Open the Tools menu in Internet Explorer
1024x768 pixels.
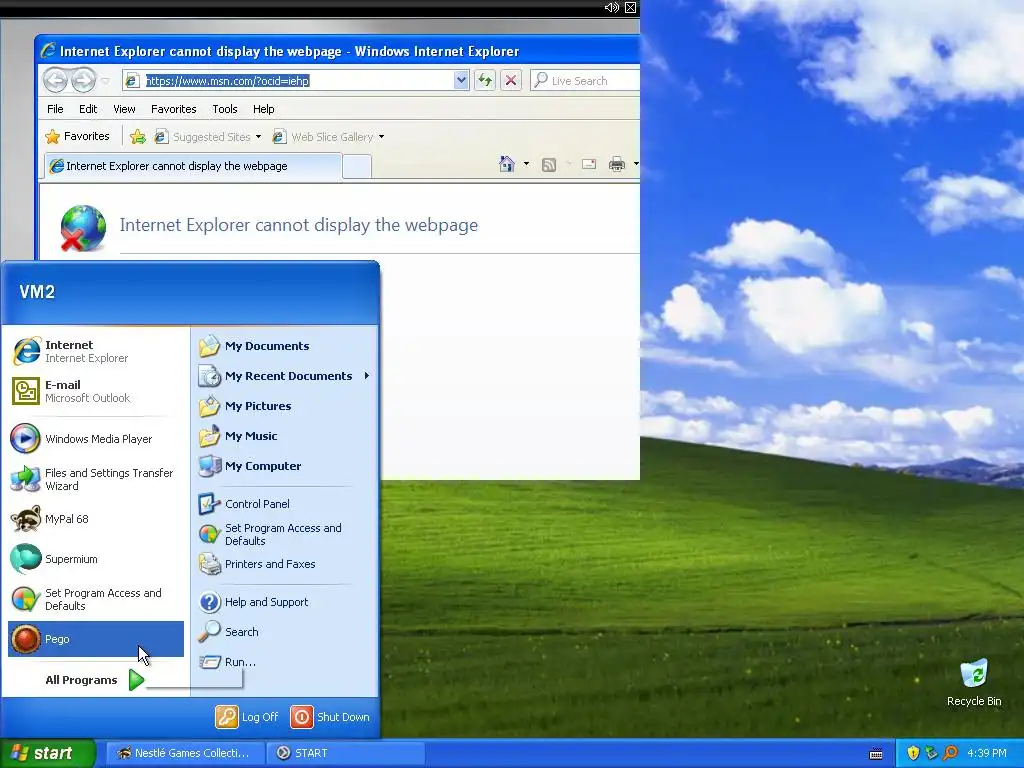tap(225, 109)
